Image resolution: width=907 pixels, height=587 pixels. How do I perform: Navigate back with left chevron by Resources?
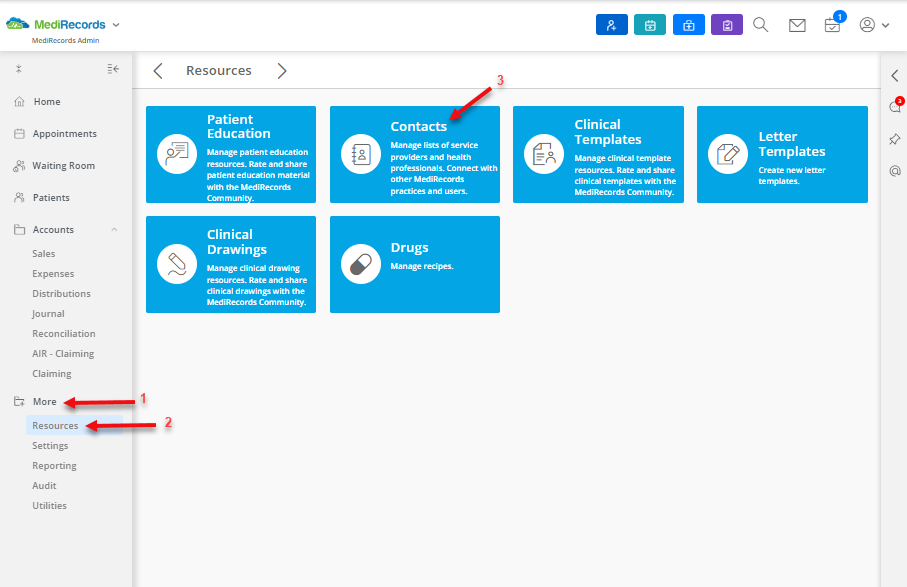pos(157,71)
